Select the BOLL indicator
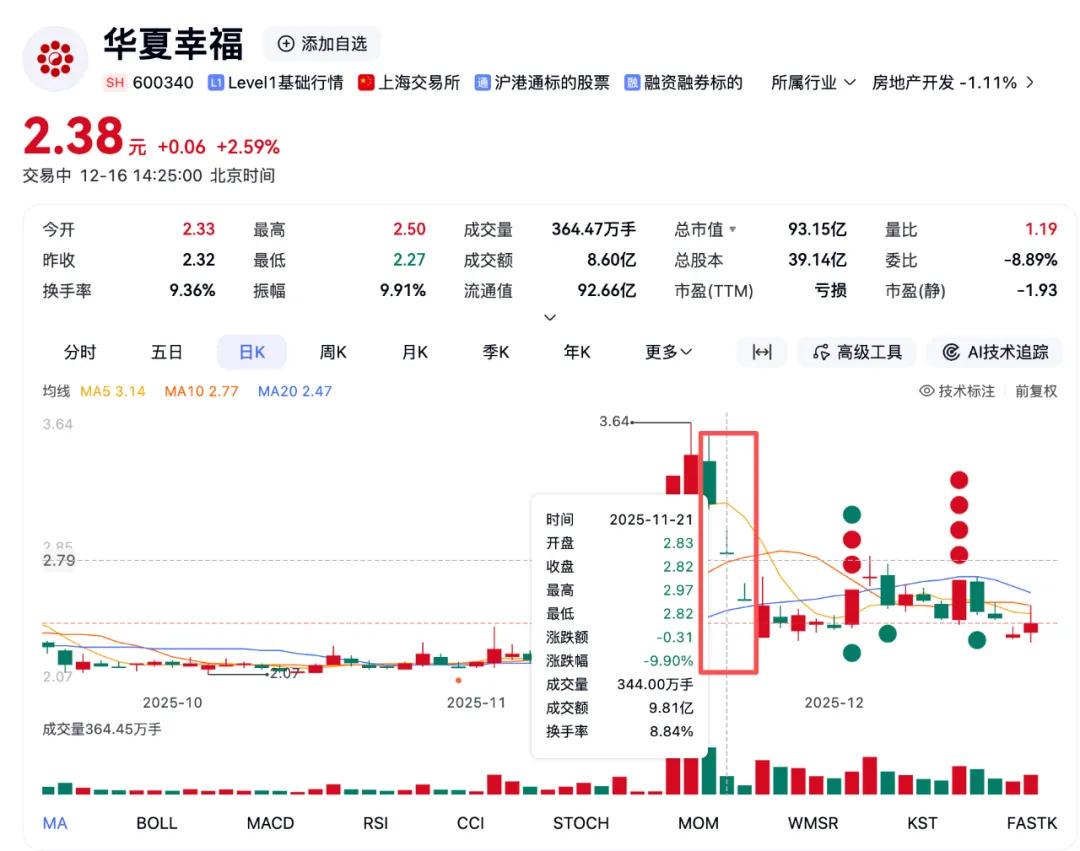 (x=156, y=823)
